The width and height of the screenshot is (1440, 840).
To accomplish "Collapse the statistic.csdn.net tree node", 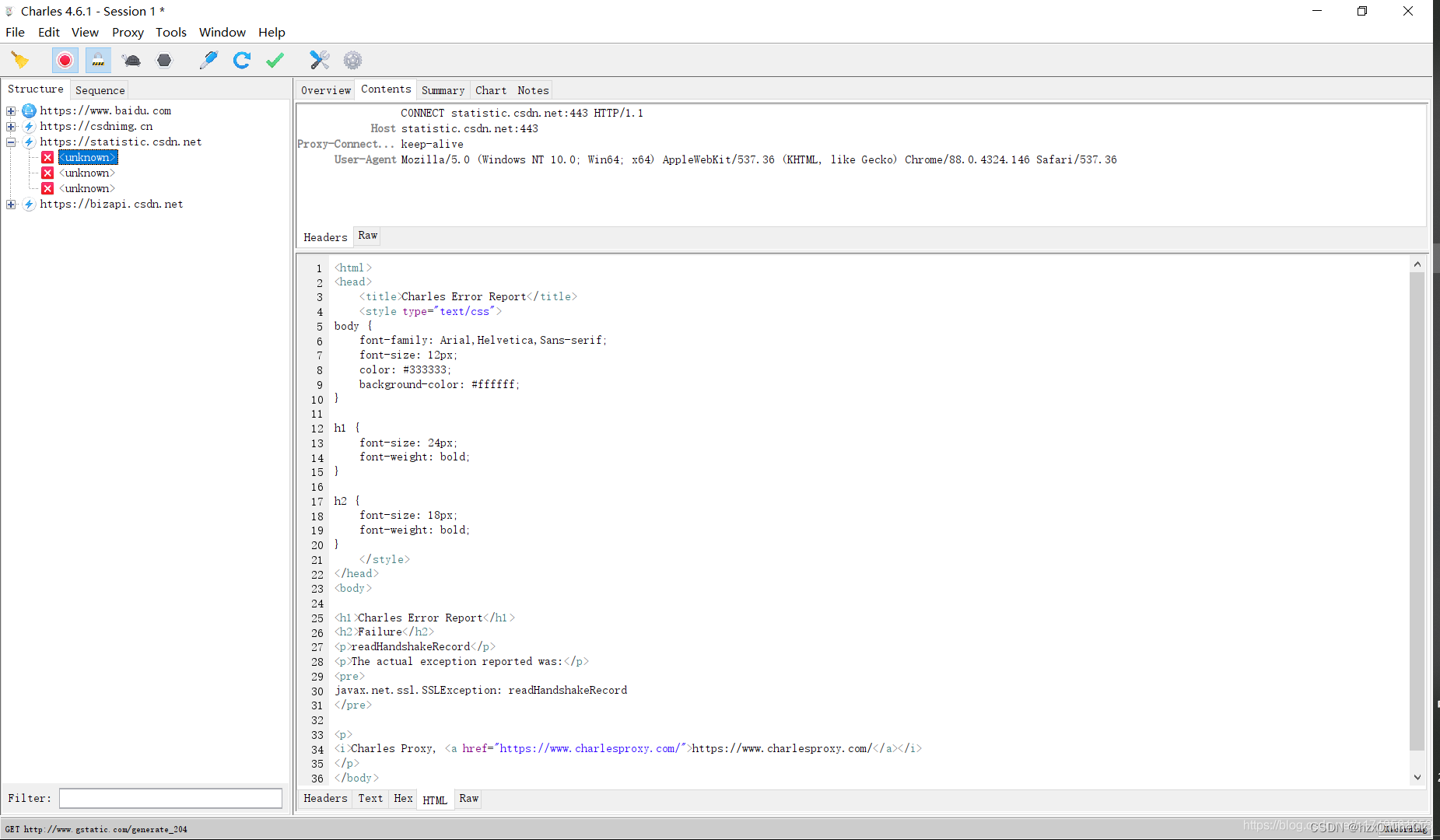I will [x=11, y=142].
